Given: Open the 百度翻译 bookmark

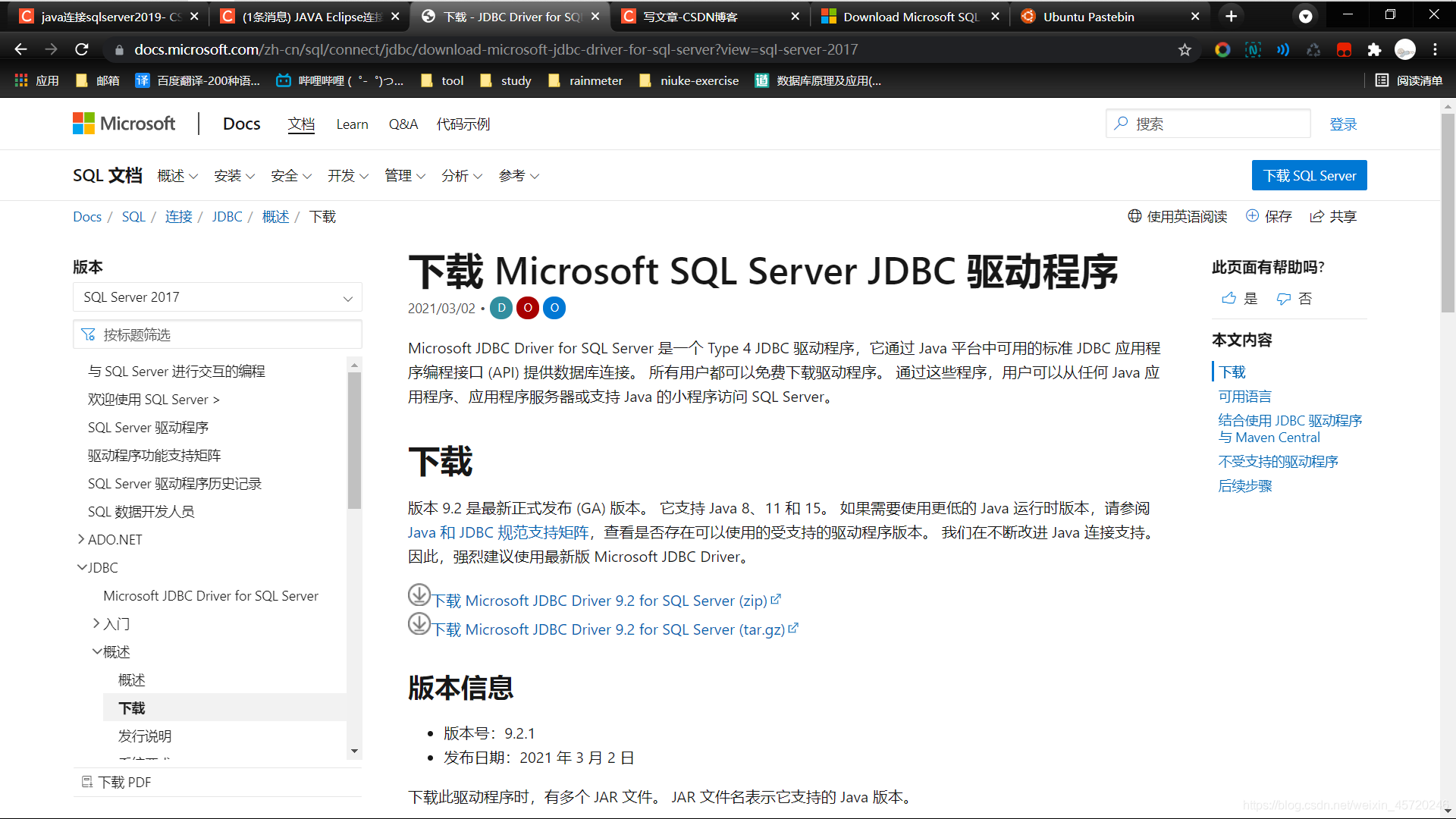Looking at the screenshot, I should (197, 80).
